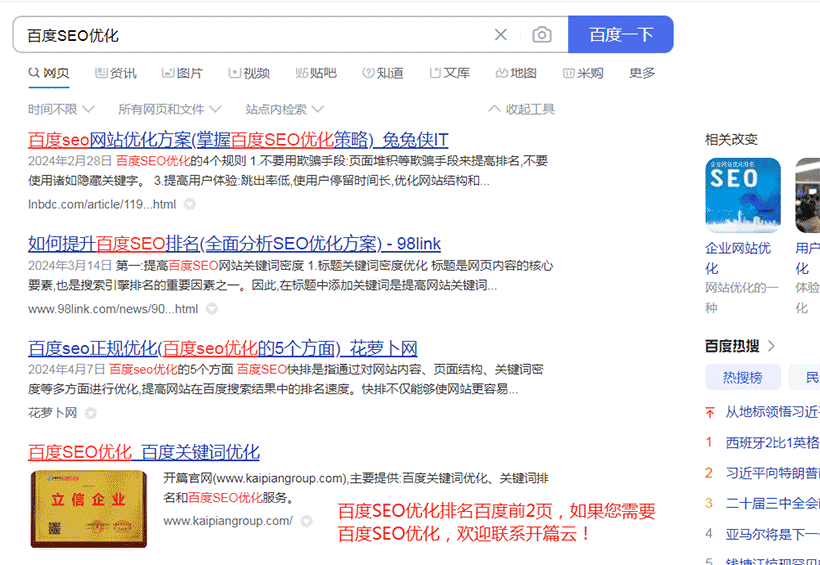Click the badge icon next to 花萝卜网 source

coord(91,412)
